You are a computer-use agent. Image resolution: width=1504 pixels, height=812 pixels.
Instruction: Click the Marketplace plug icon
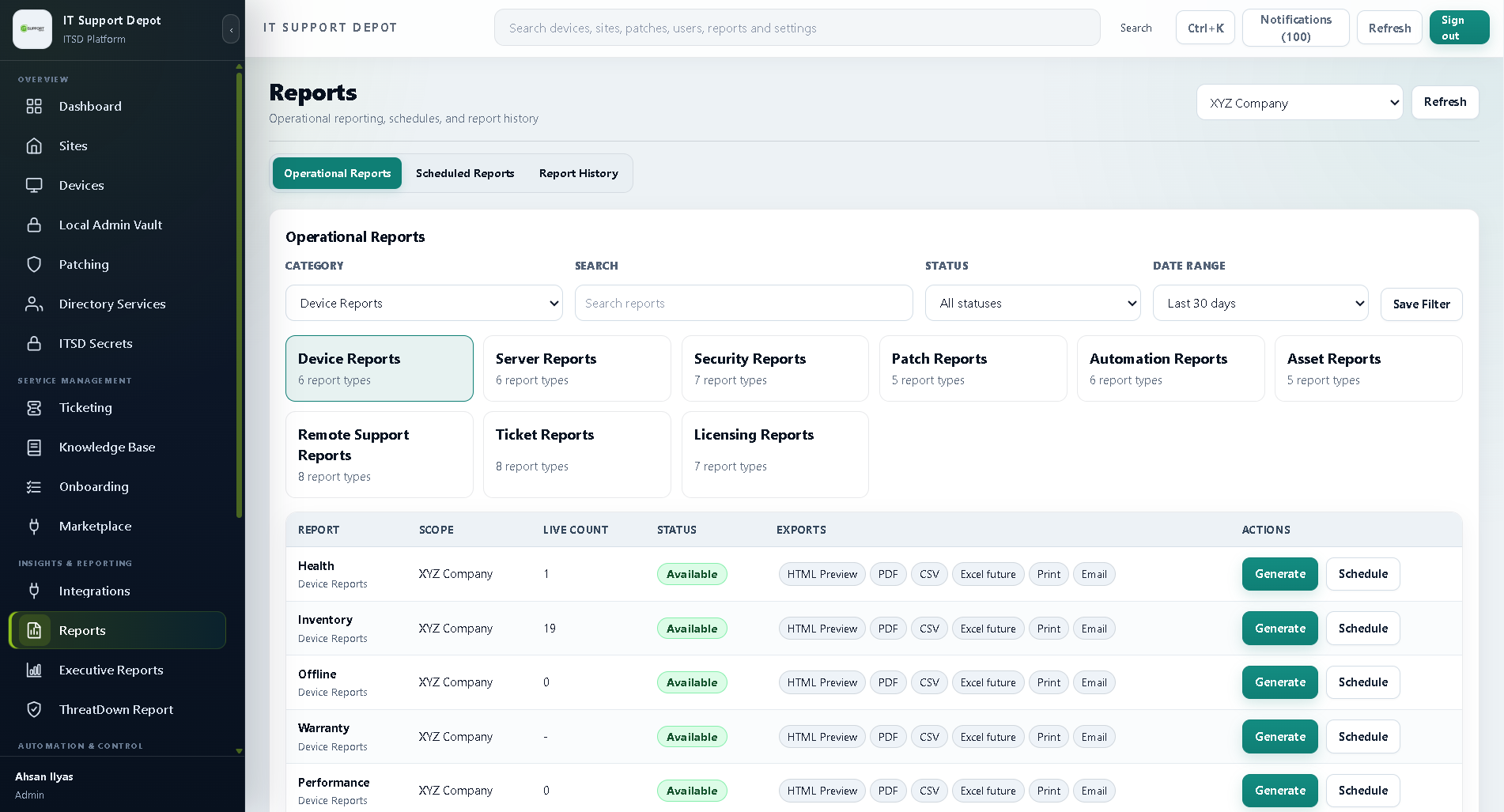click(x=34, y=526)
